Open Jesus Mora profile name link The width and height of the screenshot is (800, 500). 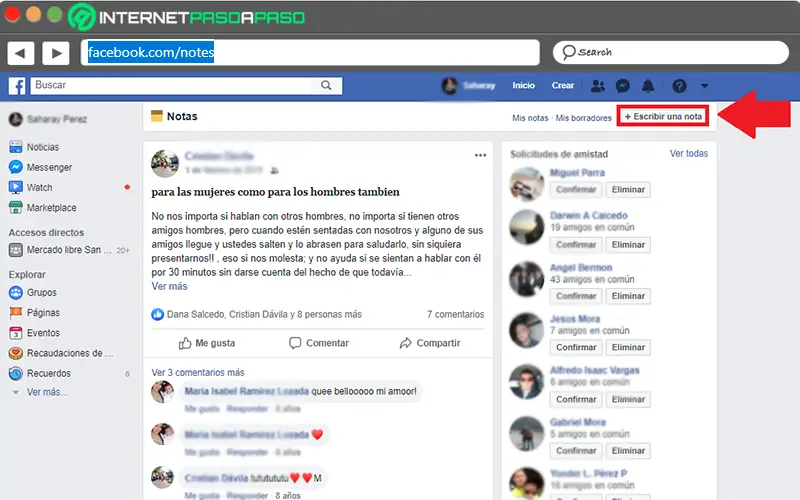click(574, 319)
